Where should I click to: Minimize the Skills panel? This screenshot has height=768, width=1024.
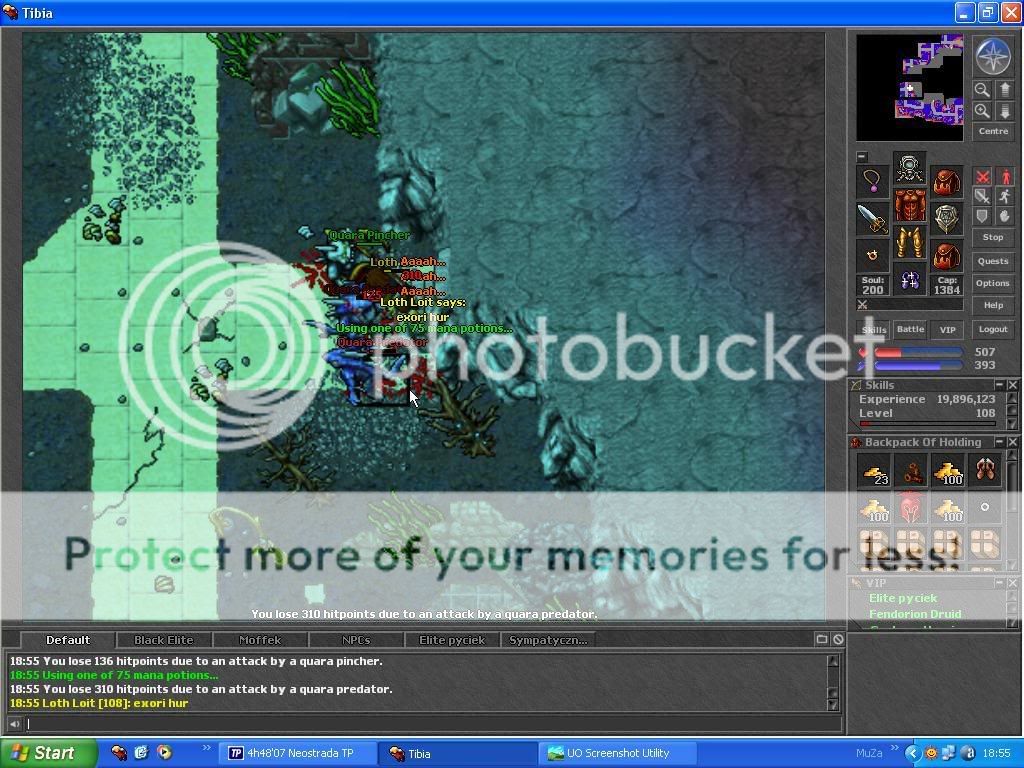pyautogui.click(x=999, y=385)
